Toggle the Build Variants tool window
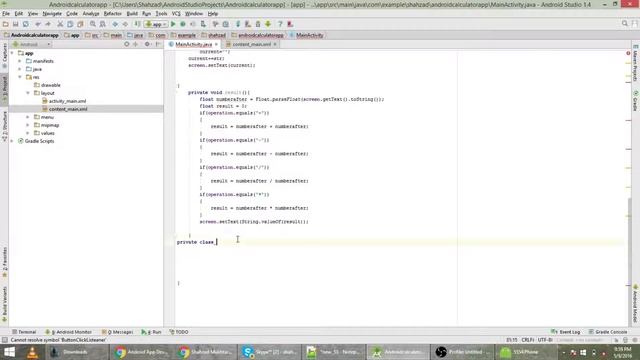The image size is (640, 360). [x=4, y=304]
